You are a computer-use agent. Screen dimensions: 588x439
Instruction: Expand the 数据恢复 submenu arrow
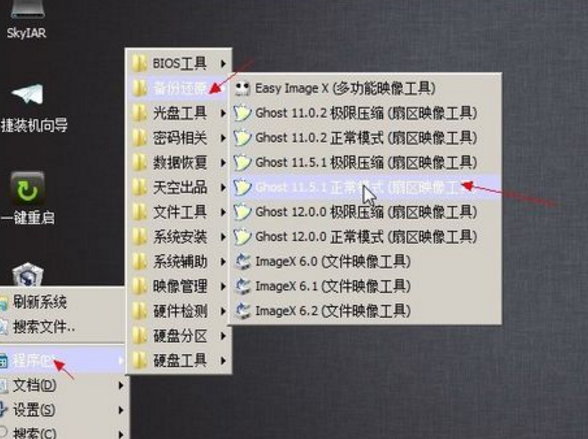tap(223, 163)
